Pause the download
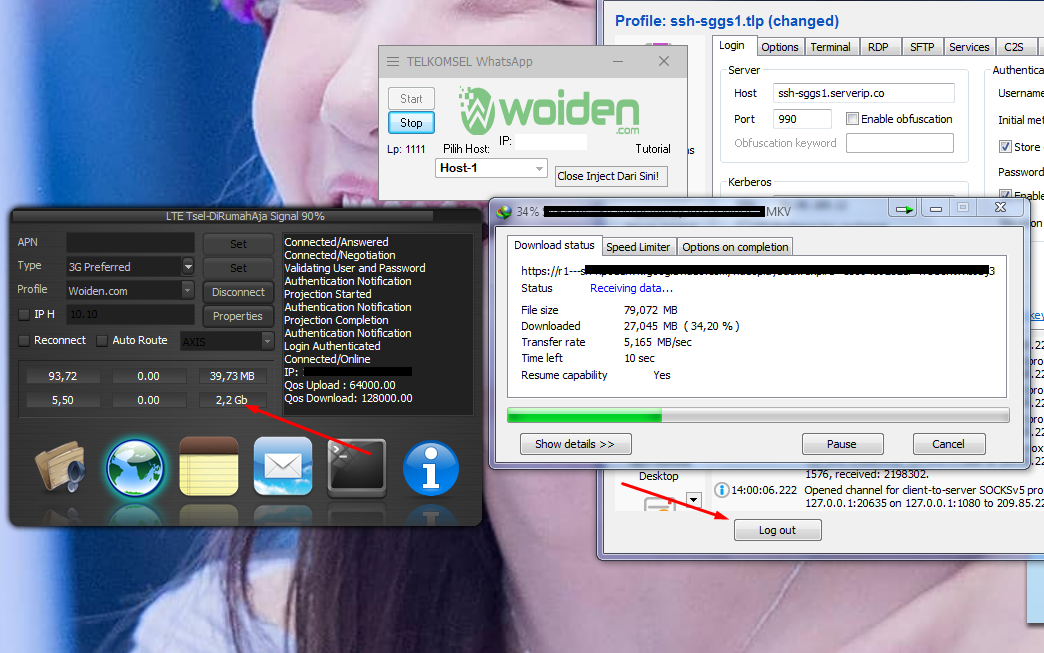This screenshot has height=653, width=1044. 842,444
